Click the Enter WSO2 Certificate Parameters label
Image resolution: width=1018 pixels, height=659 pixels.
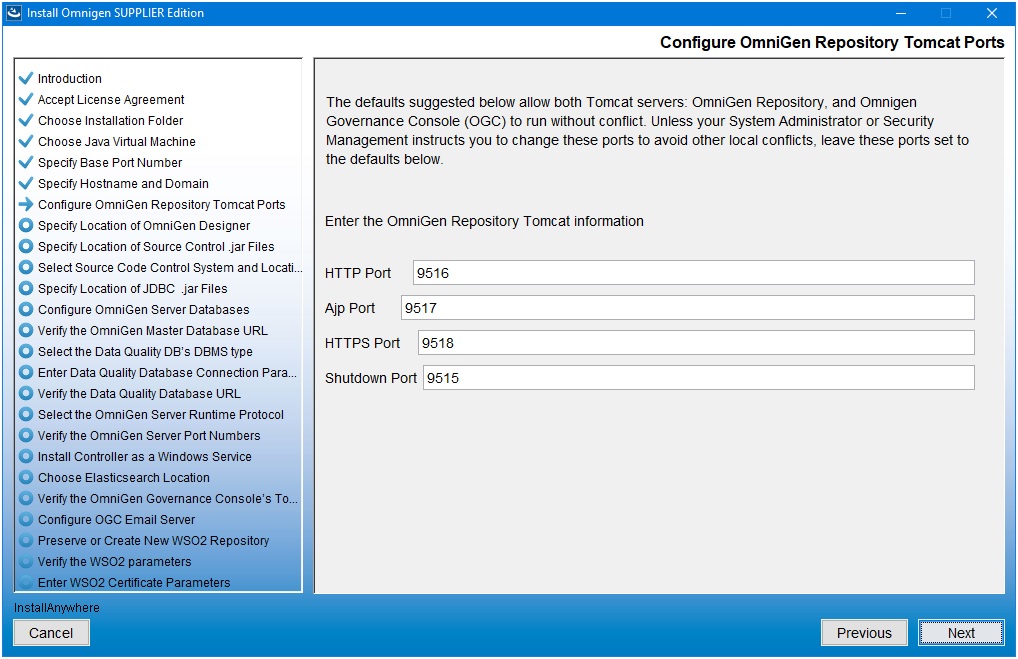click(134, 582)
